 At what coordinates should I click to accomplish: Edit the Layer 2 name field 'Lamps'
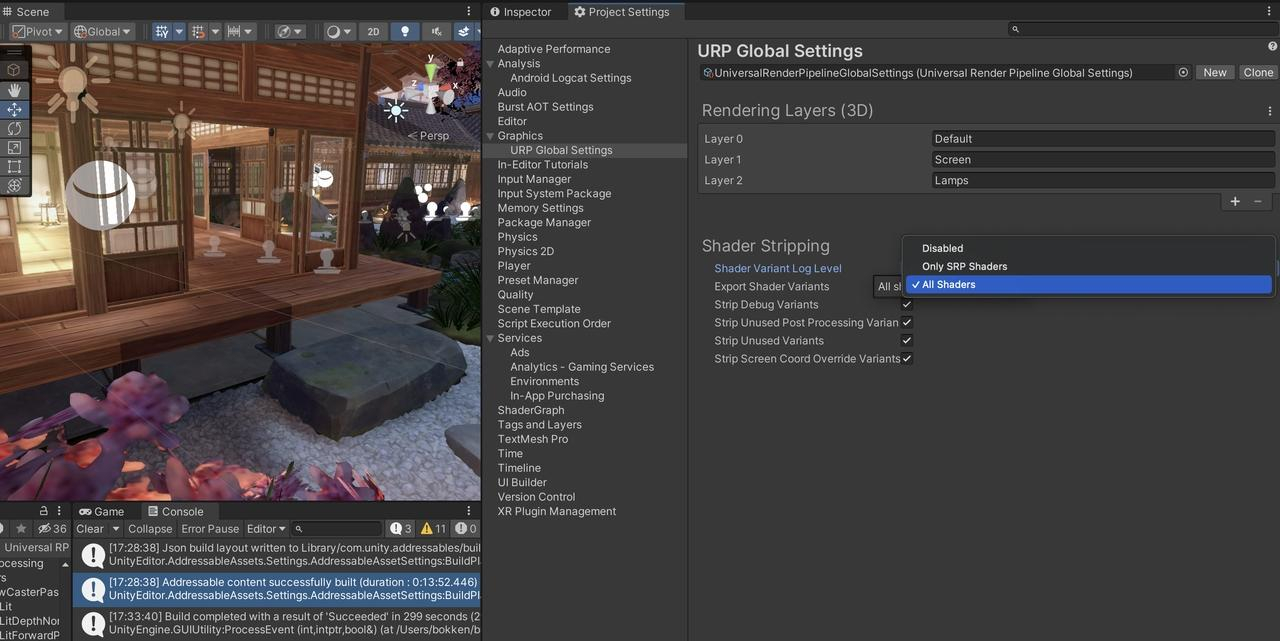[1103, 180]
